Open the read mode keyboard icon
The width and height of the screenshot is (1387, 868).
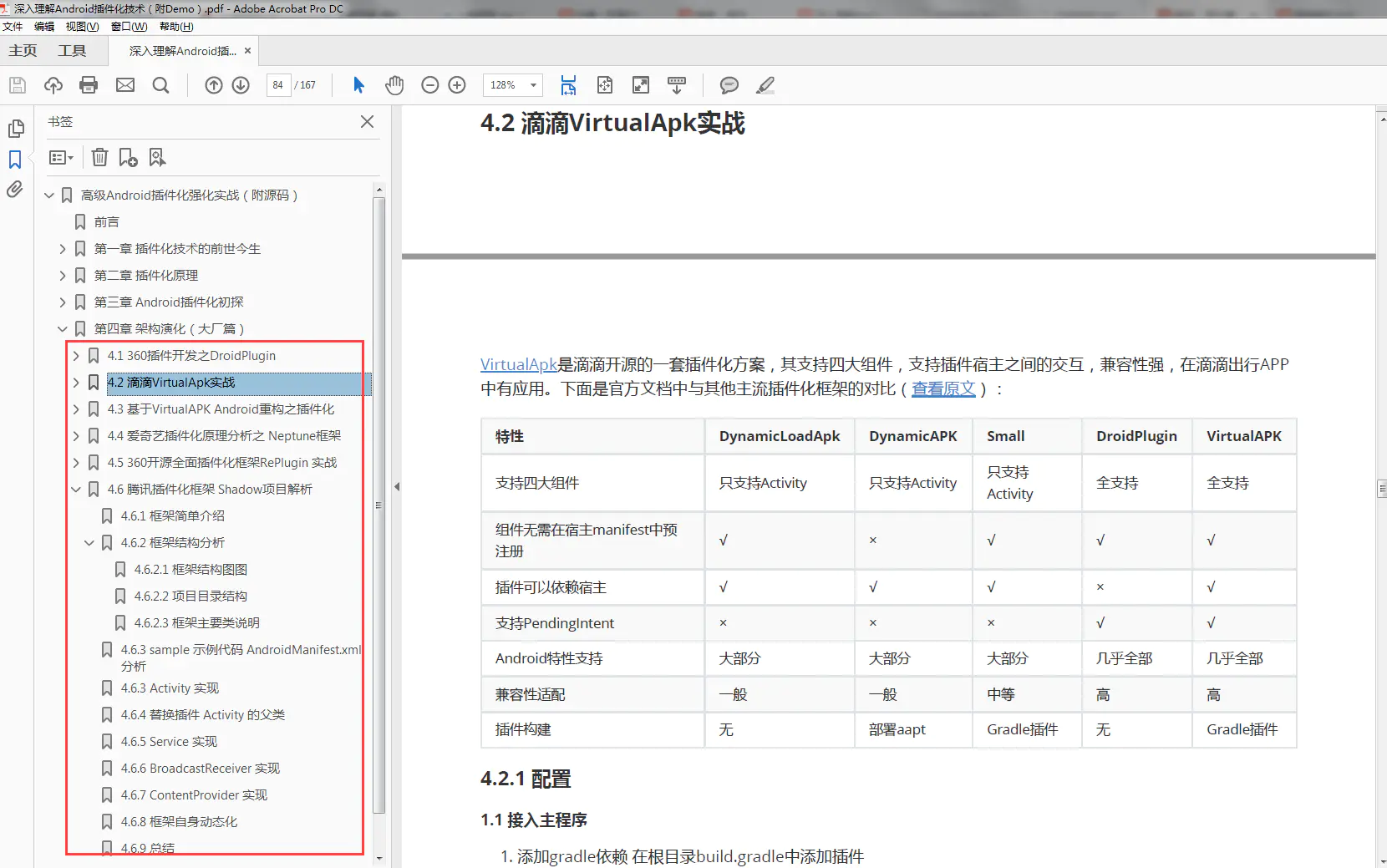677,85
